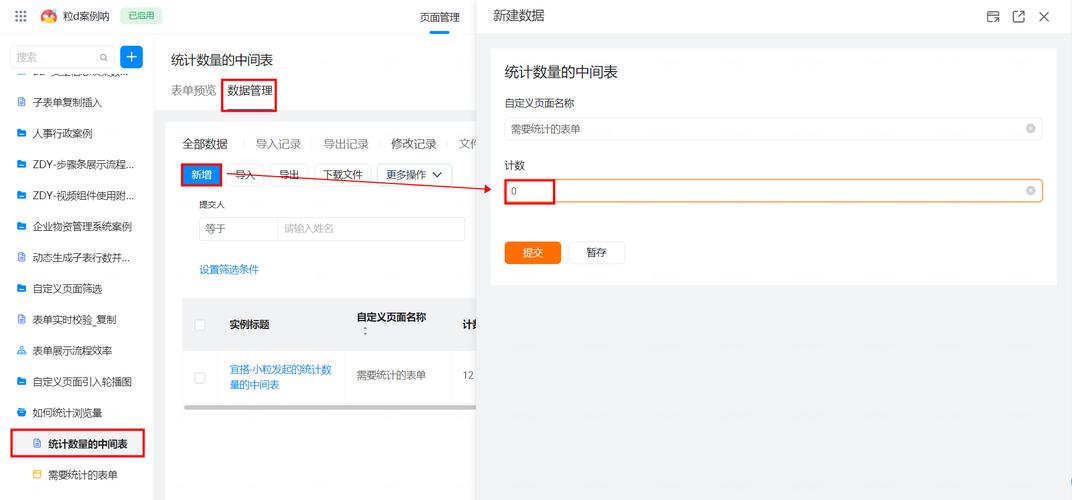Click the document icon of 动态生成子表行数并
The height and width of the screenshot is (500, 1072).
pyautogui.click(x=21, y=257)
